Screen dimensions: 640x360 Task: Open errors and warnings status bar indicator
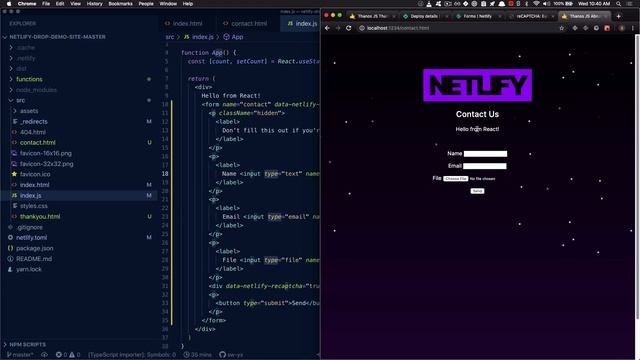tap(68, 355)
